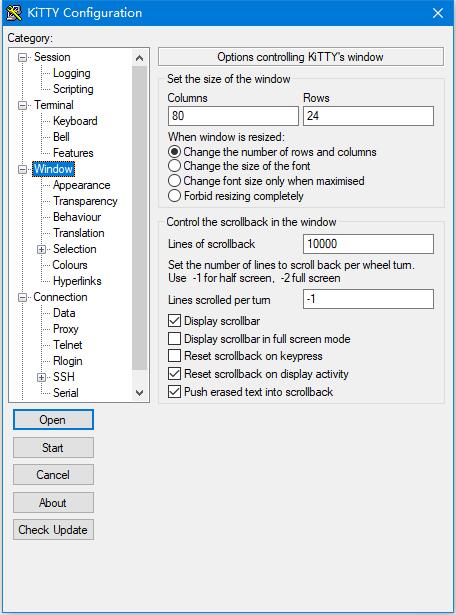
Task: Select the Terminal category
Action: pos(54,105)
